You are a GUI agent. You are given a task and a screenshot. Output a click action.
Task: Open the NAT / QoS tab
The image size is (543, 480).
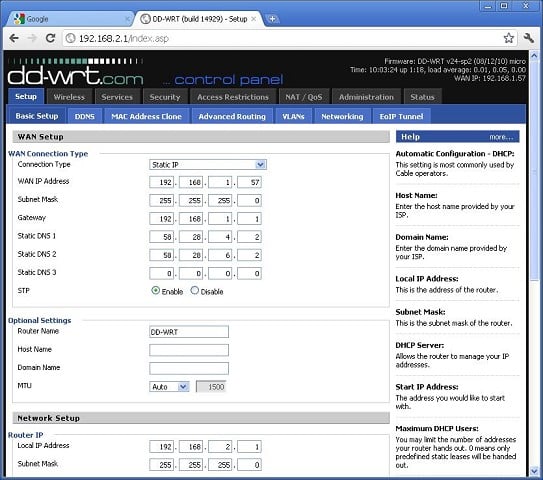pos(304,97)
